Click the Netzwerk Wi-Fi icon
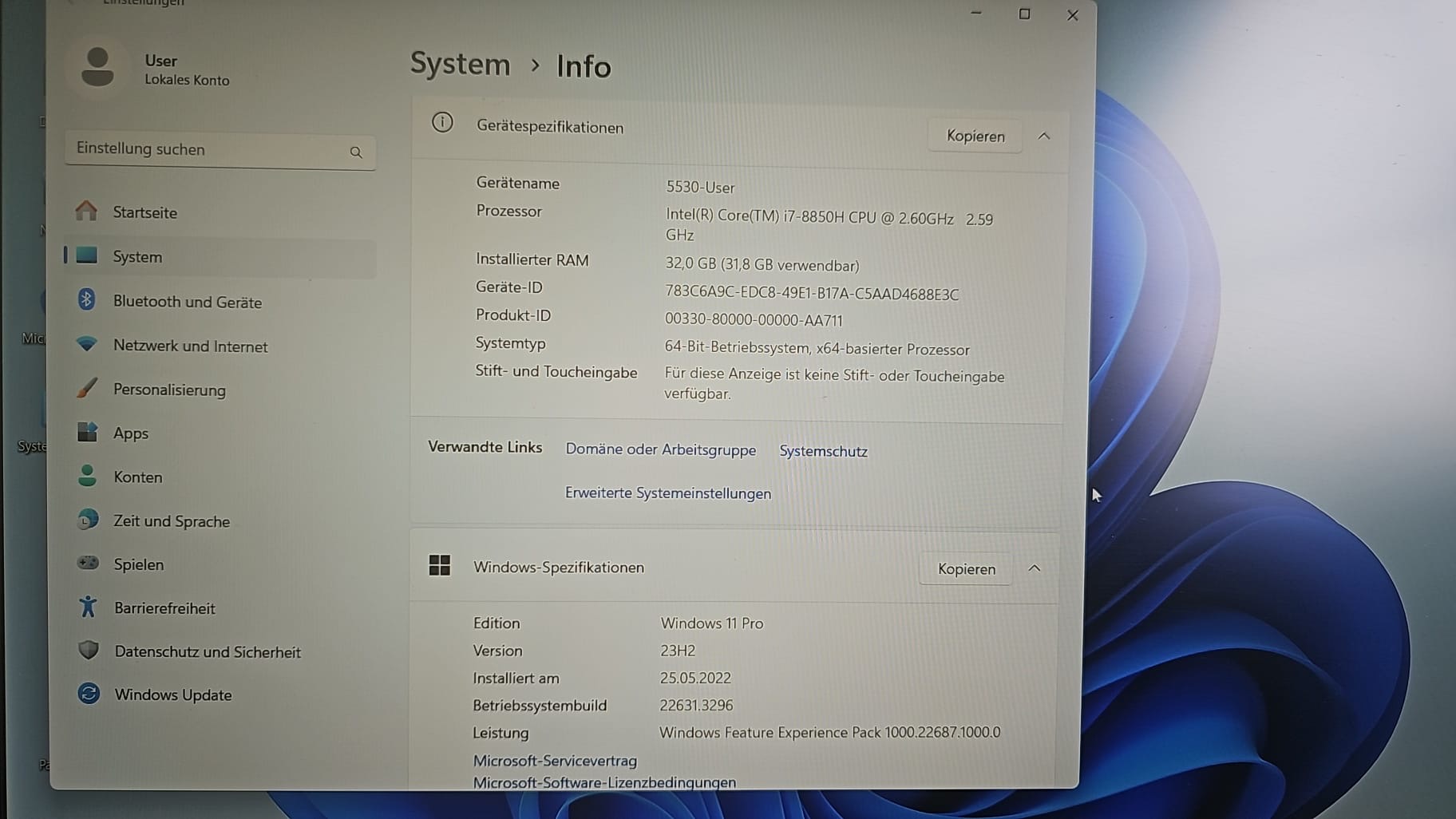Viewport: 1456px width, 819px height. pos(87,344)
